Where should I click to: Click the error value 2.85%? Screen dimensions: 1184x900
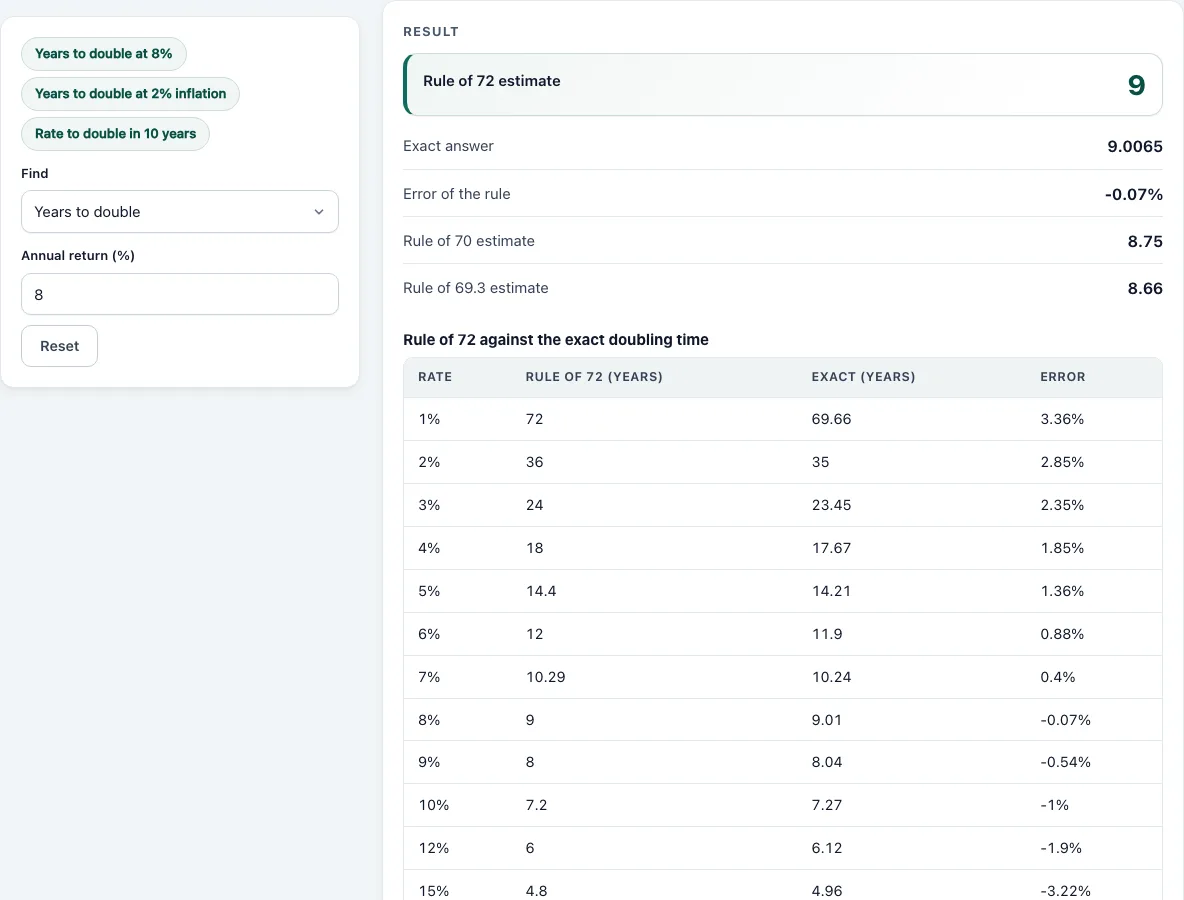tap(1062, 462)
